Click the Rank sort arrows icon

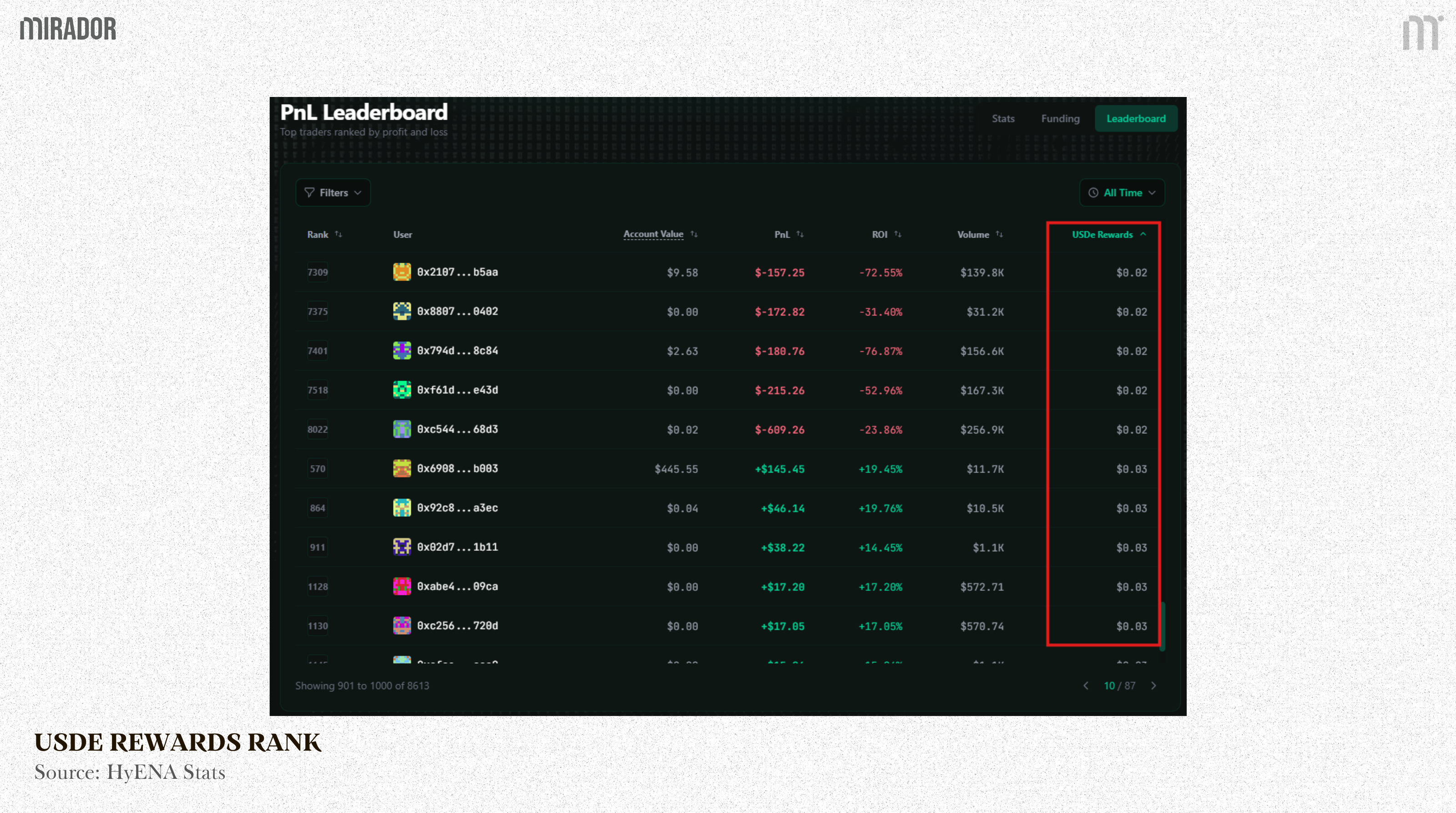tap(338, 234)
